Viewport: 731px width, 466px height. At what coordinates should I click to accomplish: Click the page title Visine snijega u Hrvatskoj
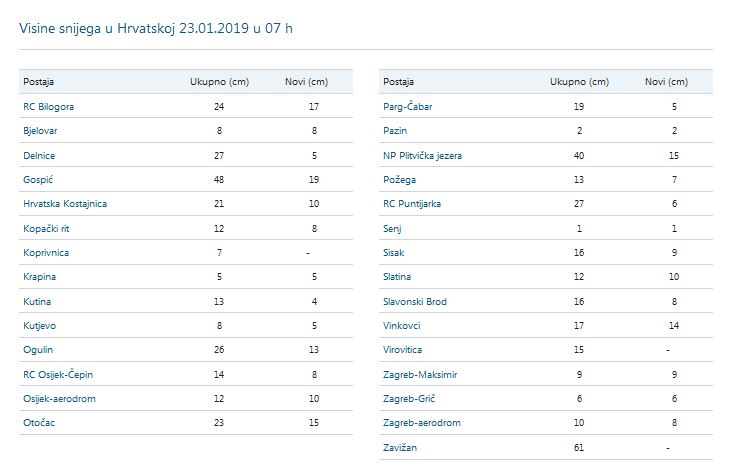[156, 28]
